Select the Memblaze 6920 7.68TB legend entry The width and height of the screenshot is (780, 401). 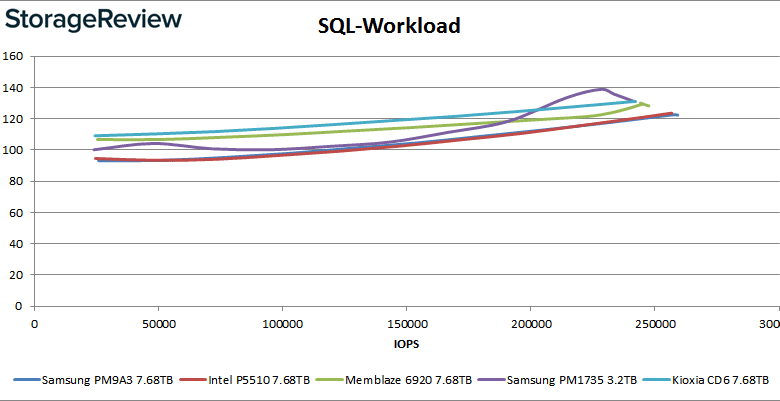pyautogui.click(x=394, y=380)
